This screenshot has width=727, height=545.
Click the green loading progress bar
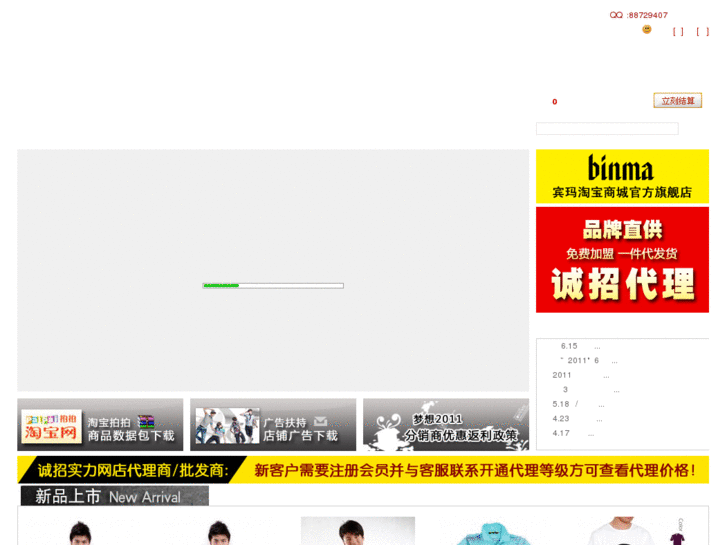tap(273, 286)
